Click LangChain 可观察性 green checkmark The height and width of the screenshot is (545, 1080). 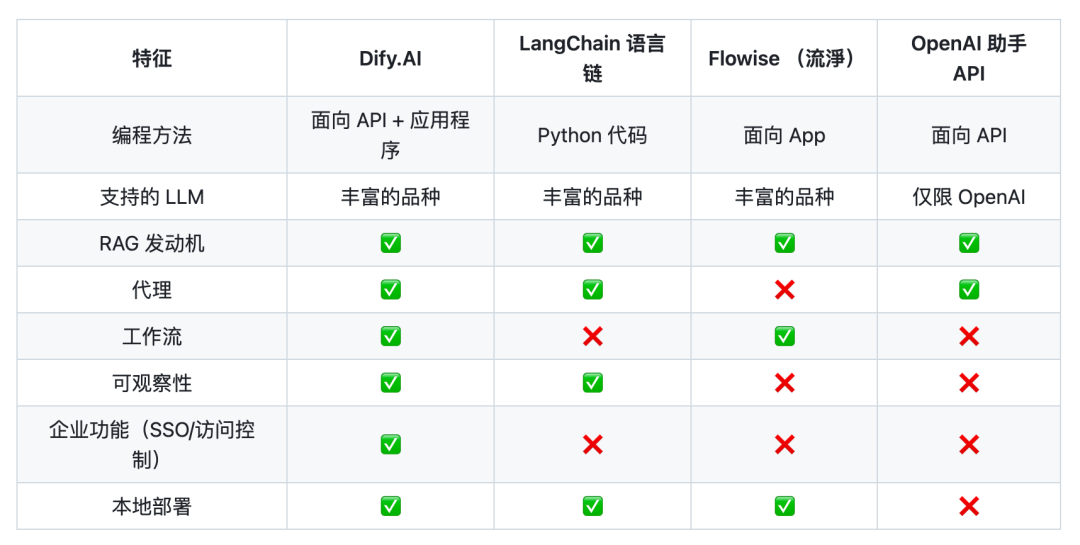[x=592, y=383]
